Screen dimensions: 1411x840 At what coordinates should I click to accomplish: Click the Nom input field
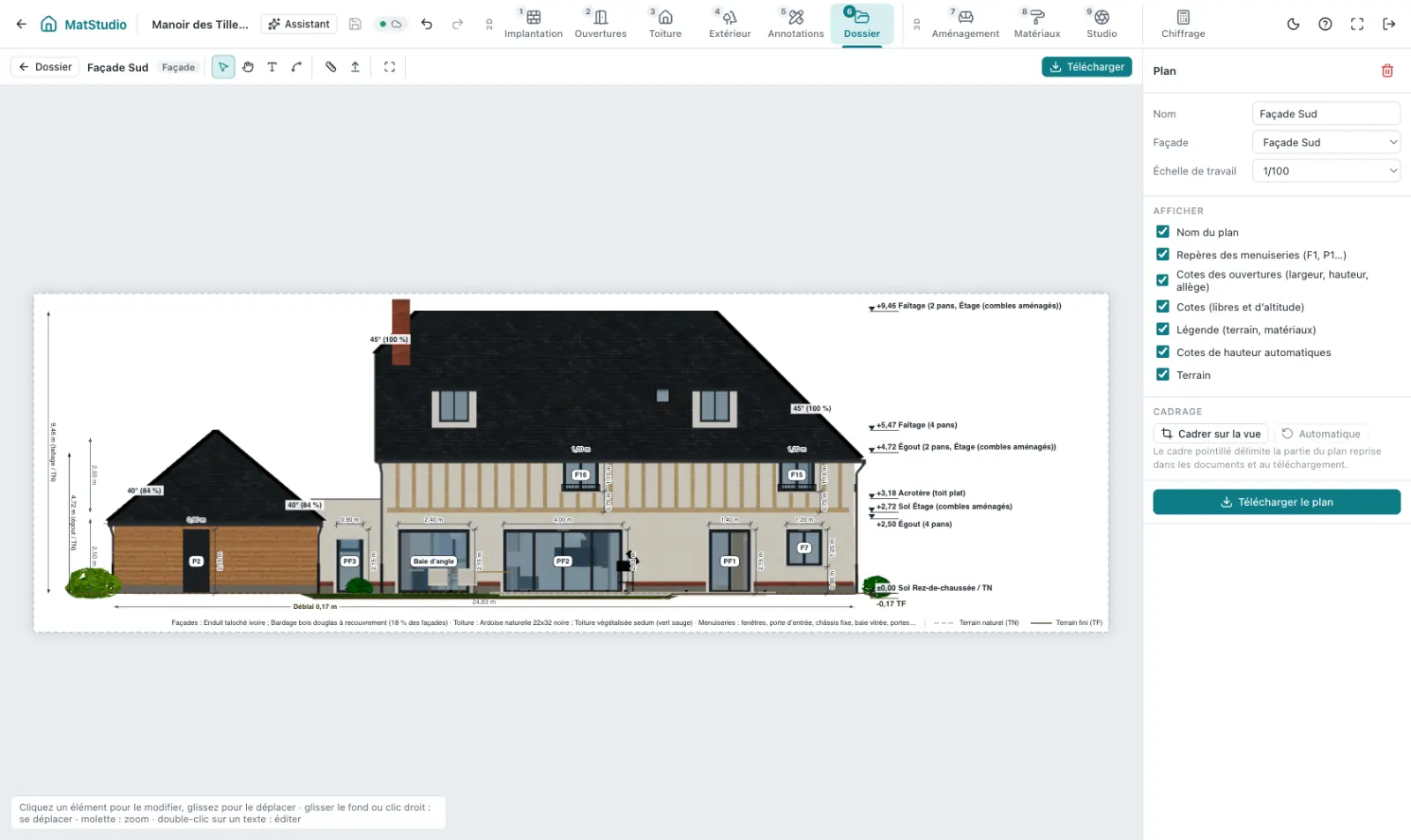pyautogui.click(x=1326, y=114)
